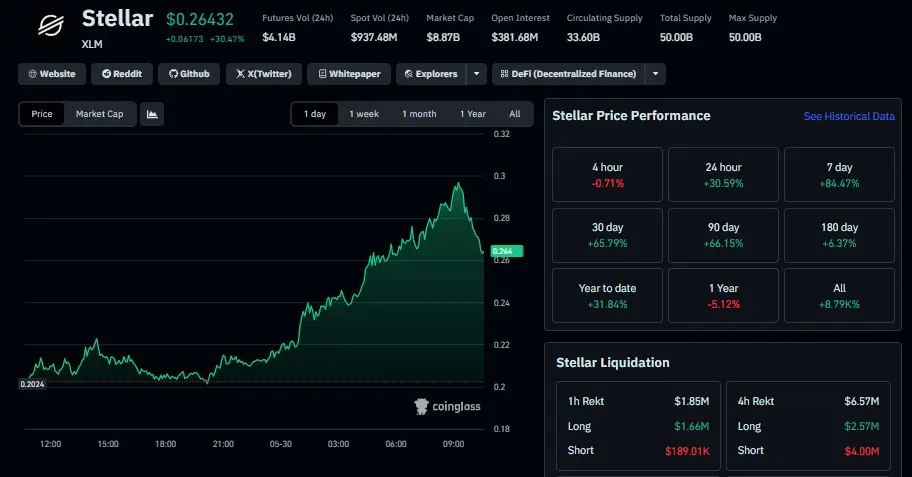Click the 0.2024 low price label
The height and width of the screenshot is (477, 912).
click(x=32, y=384)
